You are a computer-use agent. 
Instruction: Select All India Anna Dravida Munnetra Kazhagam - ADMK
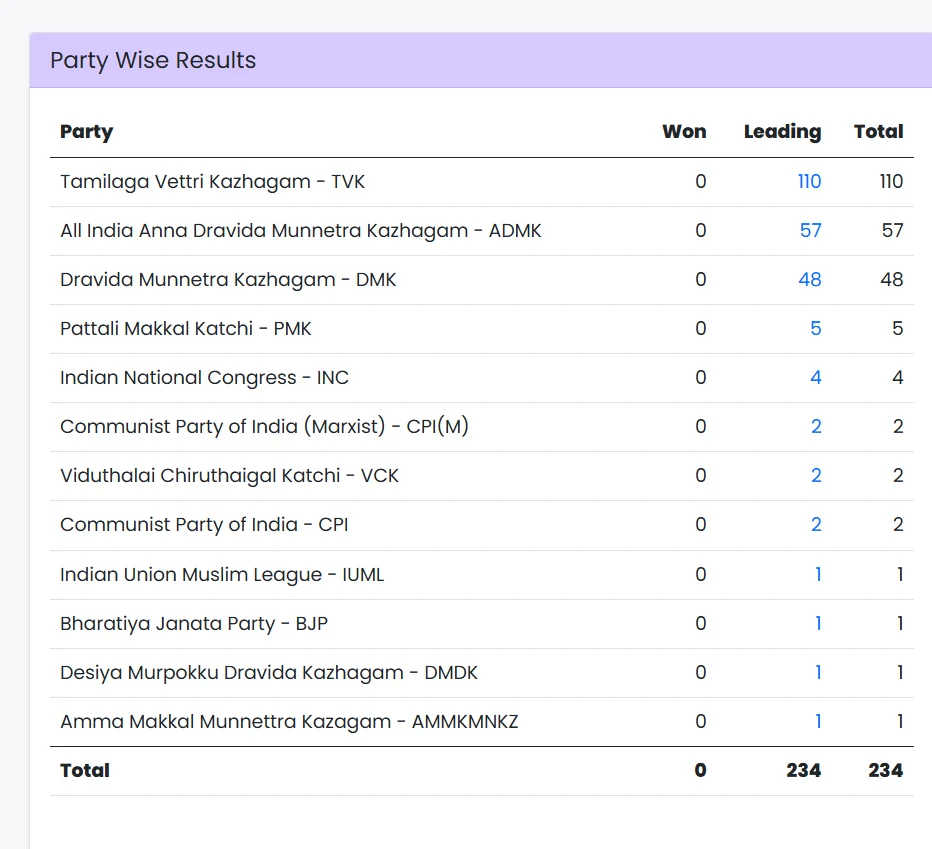tap(301, 230)
